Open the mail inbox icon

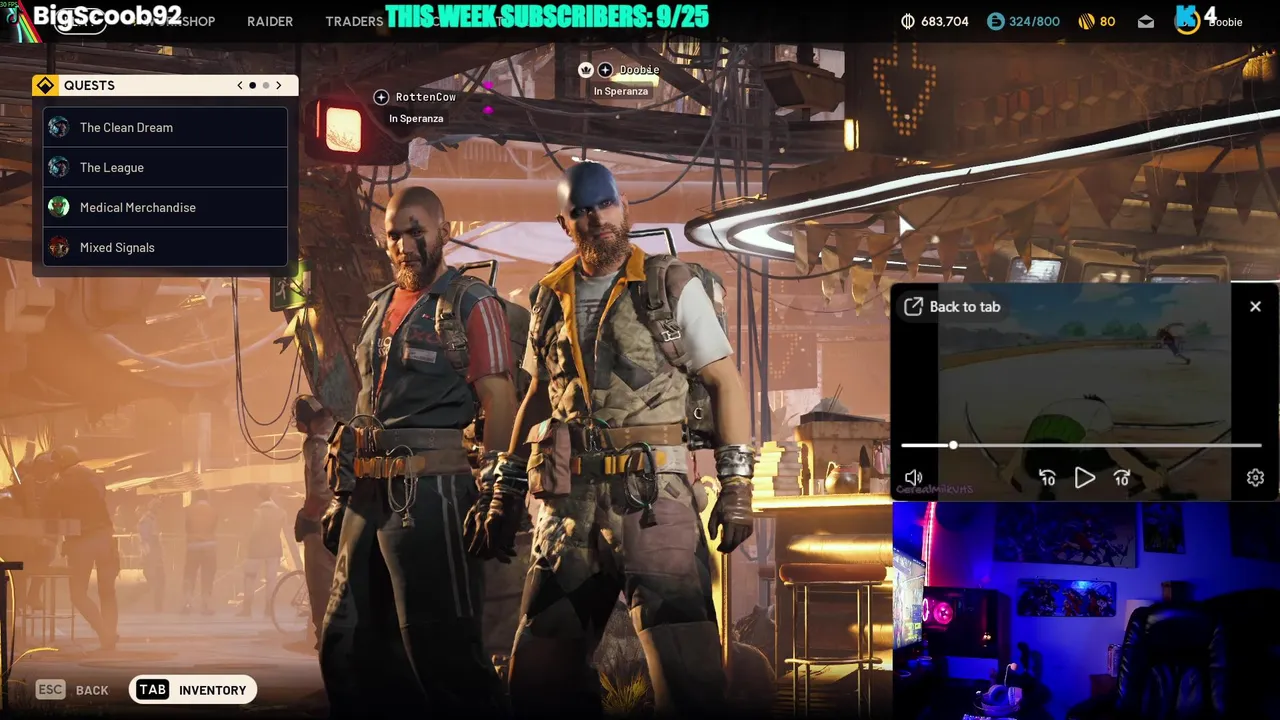click(x=1146, y=21)
